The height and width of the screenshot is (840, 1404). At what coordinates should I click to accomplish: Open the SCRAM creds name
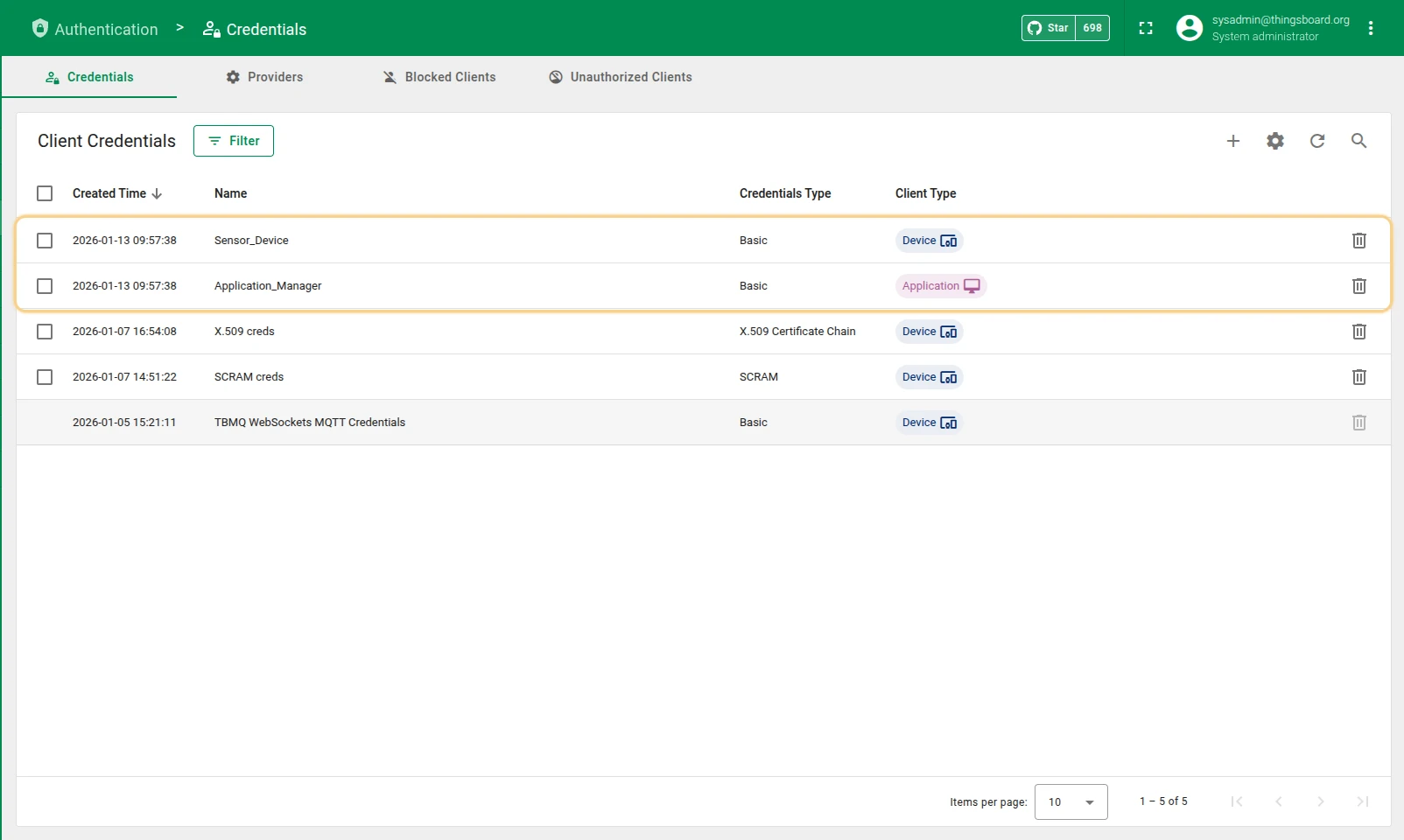pos(249,377)
